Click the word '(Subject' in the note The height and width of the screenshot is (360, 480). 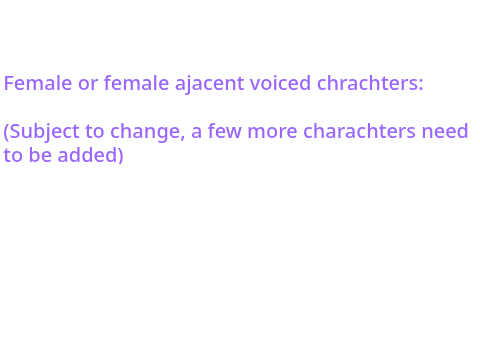click(x=42, y=132)
